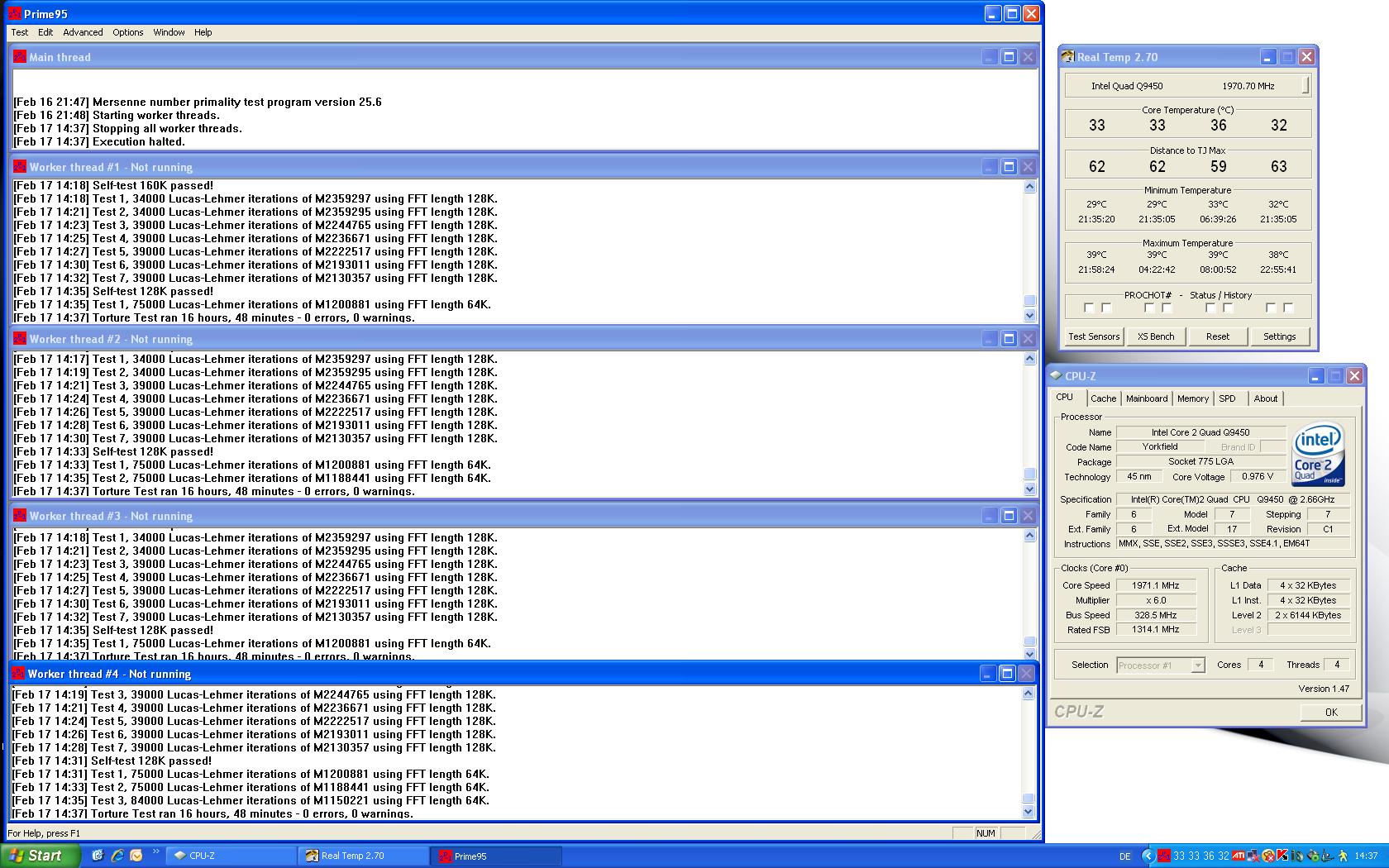
Task: Switch to the Real Temp 2.70 taskbar button
Action: click(363, 856)
